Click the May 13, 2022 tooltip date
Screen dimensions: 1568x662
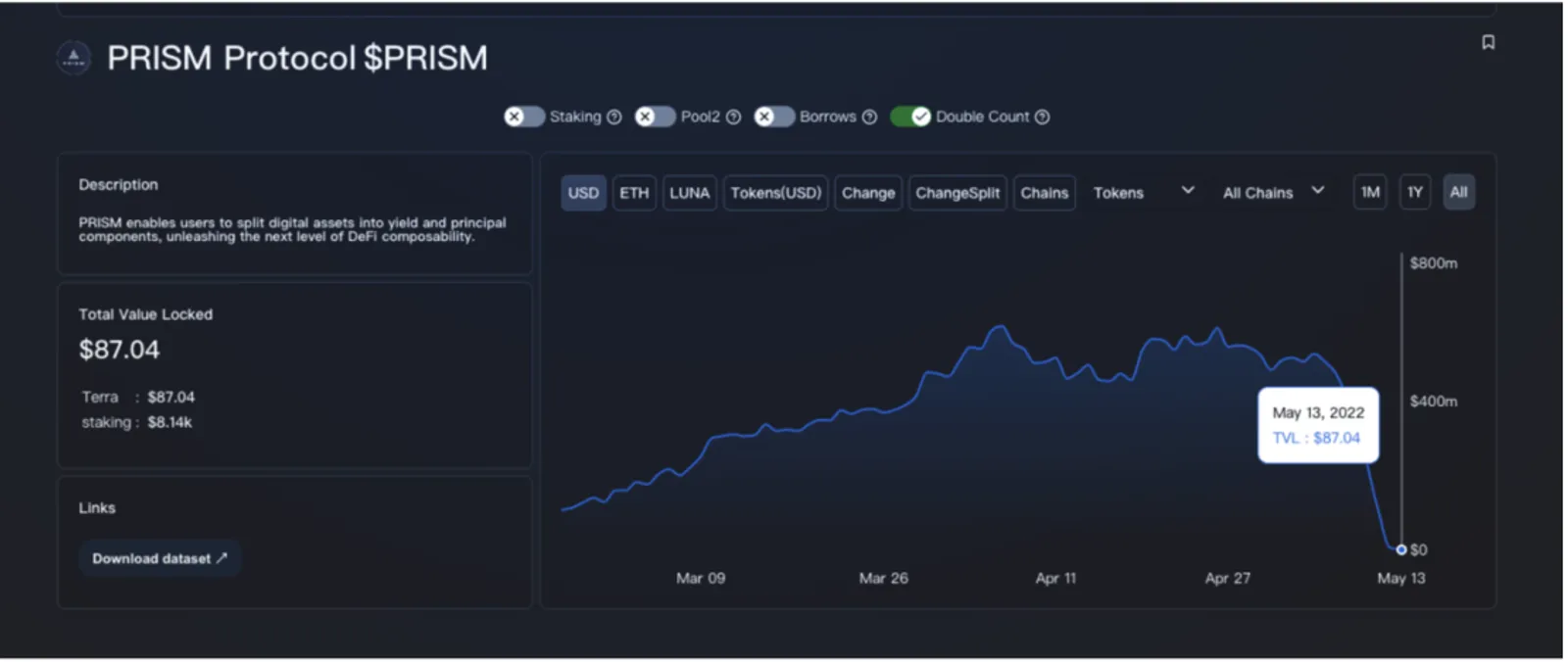[x=1318, y=412]
